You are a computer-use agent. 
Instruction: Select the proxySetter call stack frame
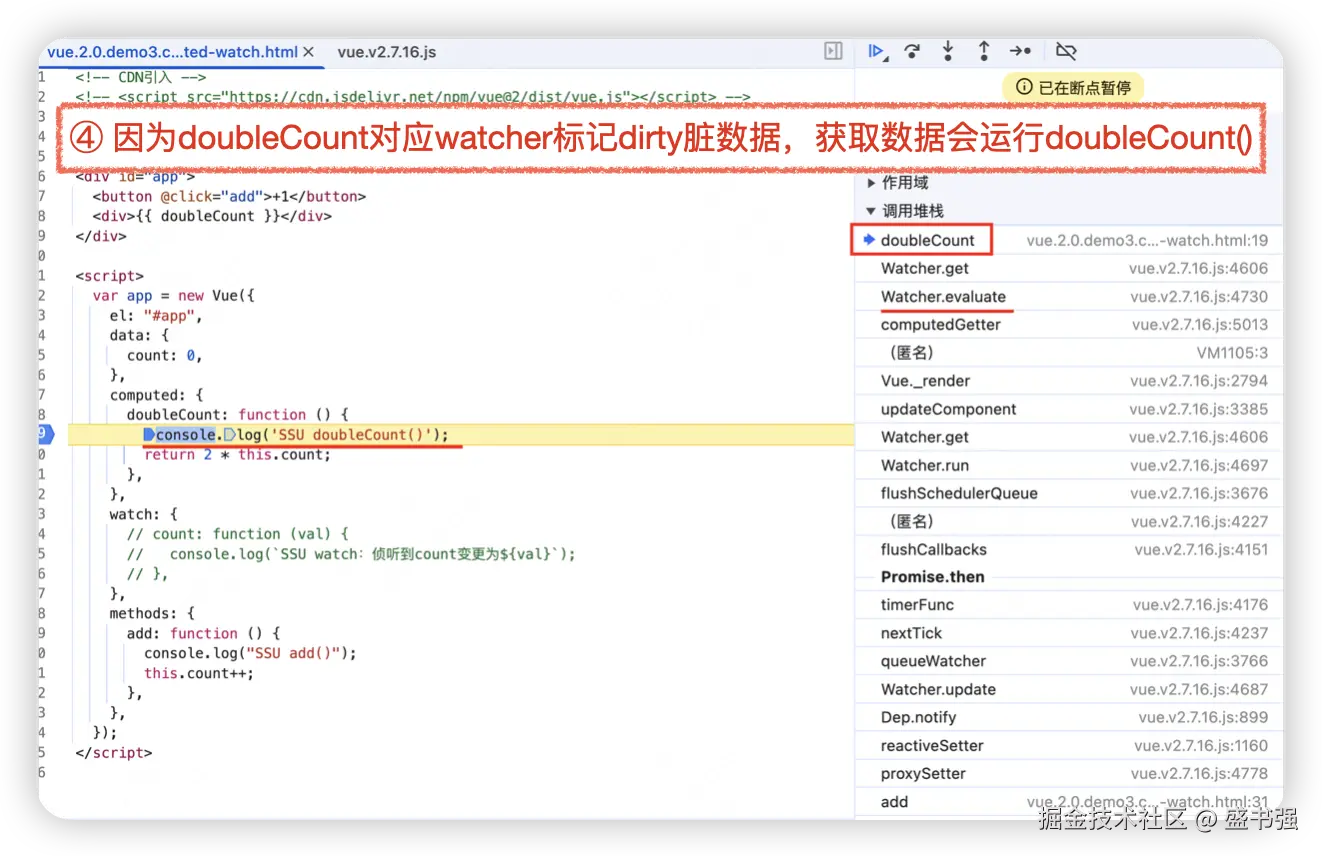(x=1068, y=773)
